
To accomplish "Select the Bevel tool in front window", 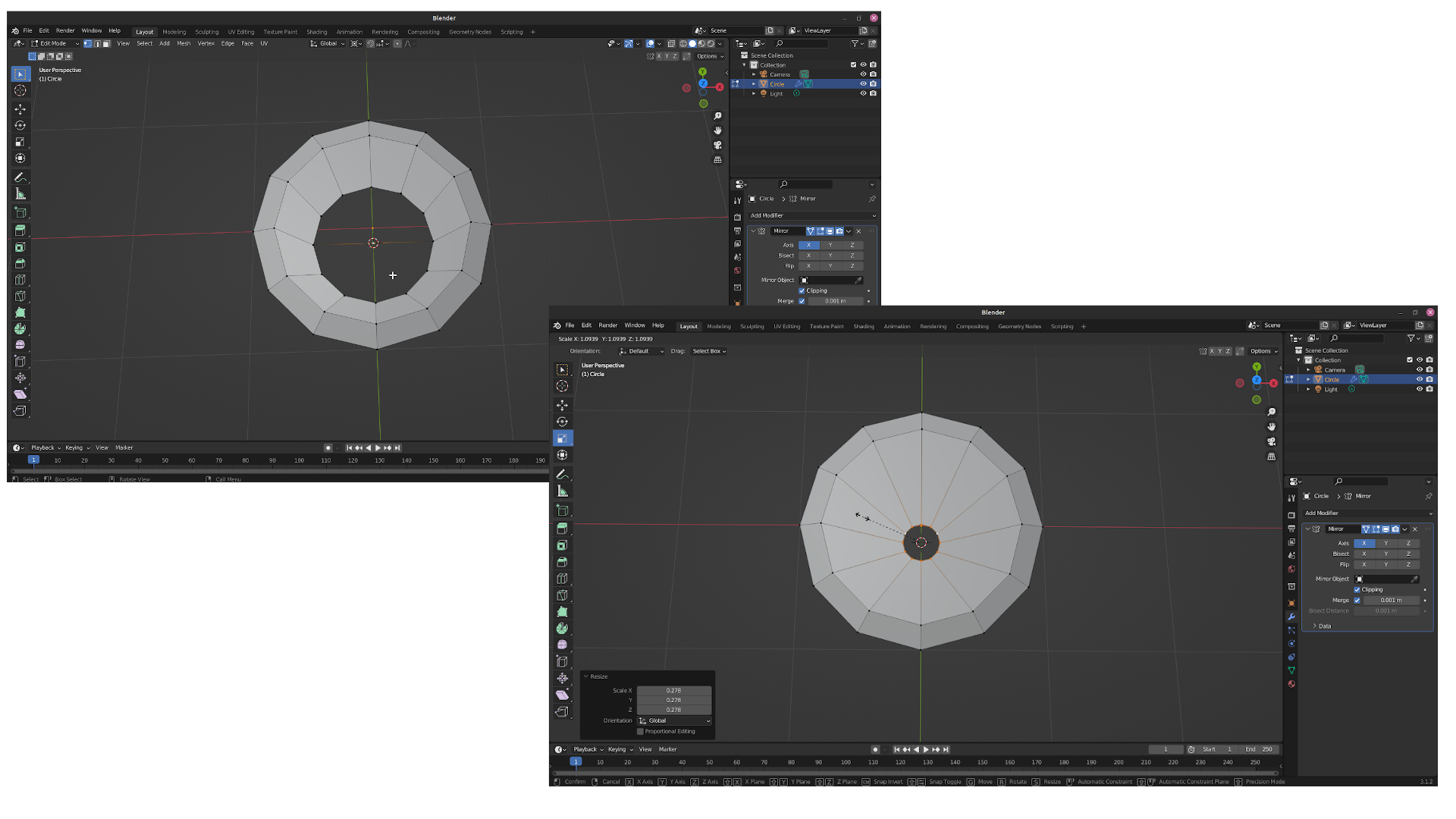I will tap(562, 562).
